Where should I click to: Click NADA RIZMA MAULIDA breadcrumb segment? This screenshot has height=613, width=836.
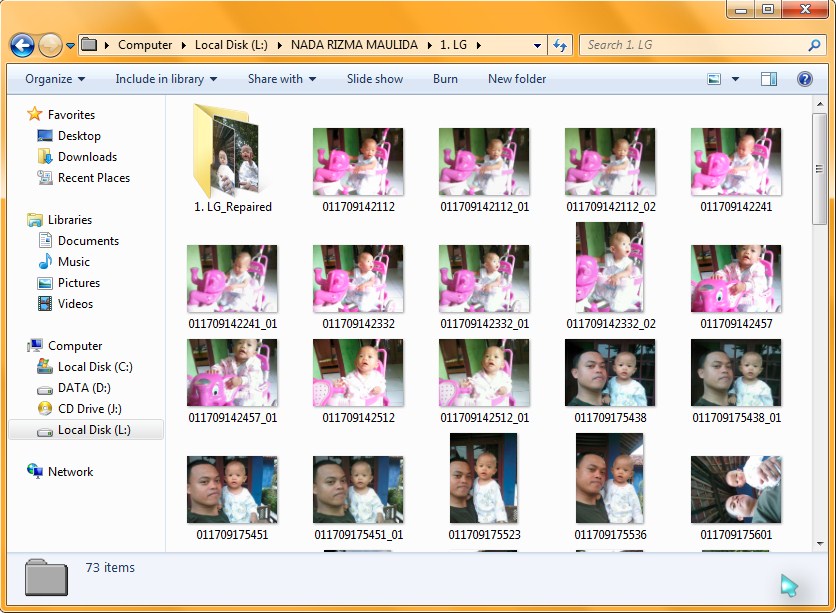(354, 45)
